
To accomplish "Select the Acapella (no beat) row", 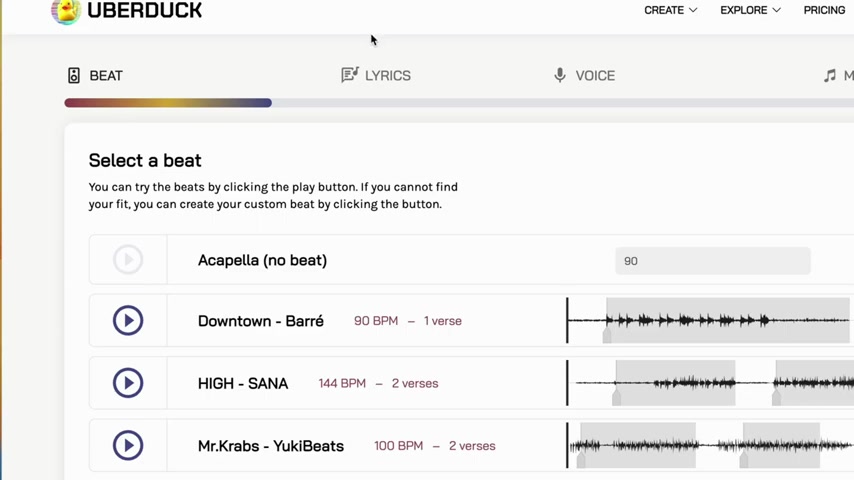I will pos(471,259).
